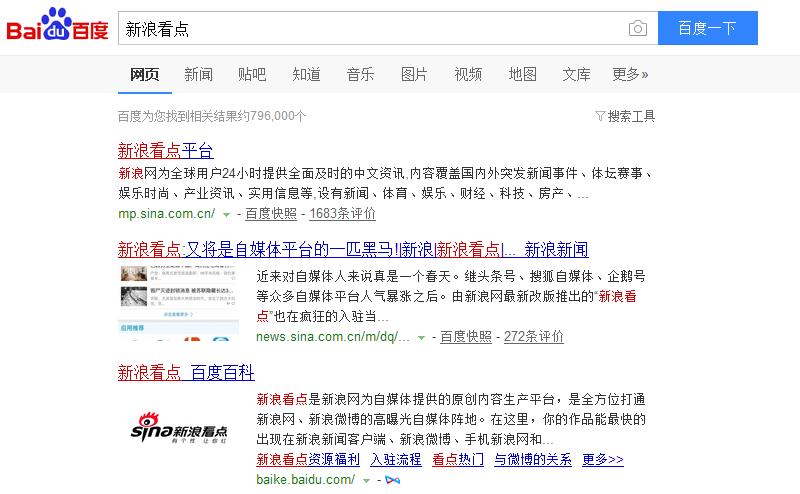Open the 更多» menu tab
This screenshot has width=800, height=494.
click(630, 75)
